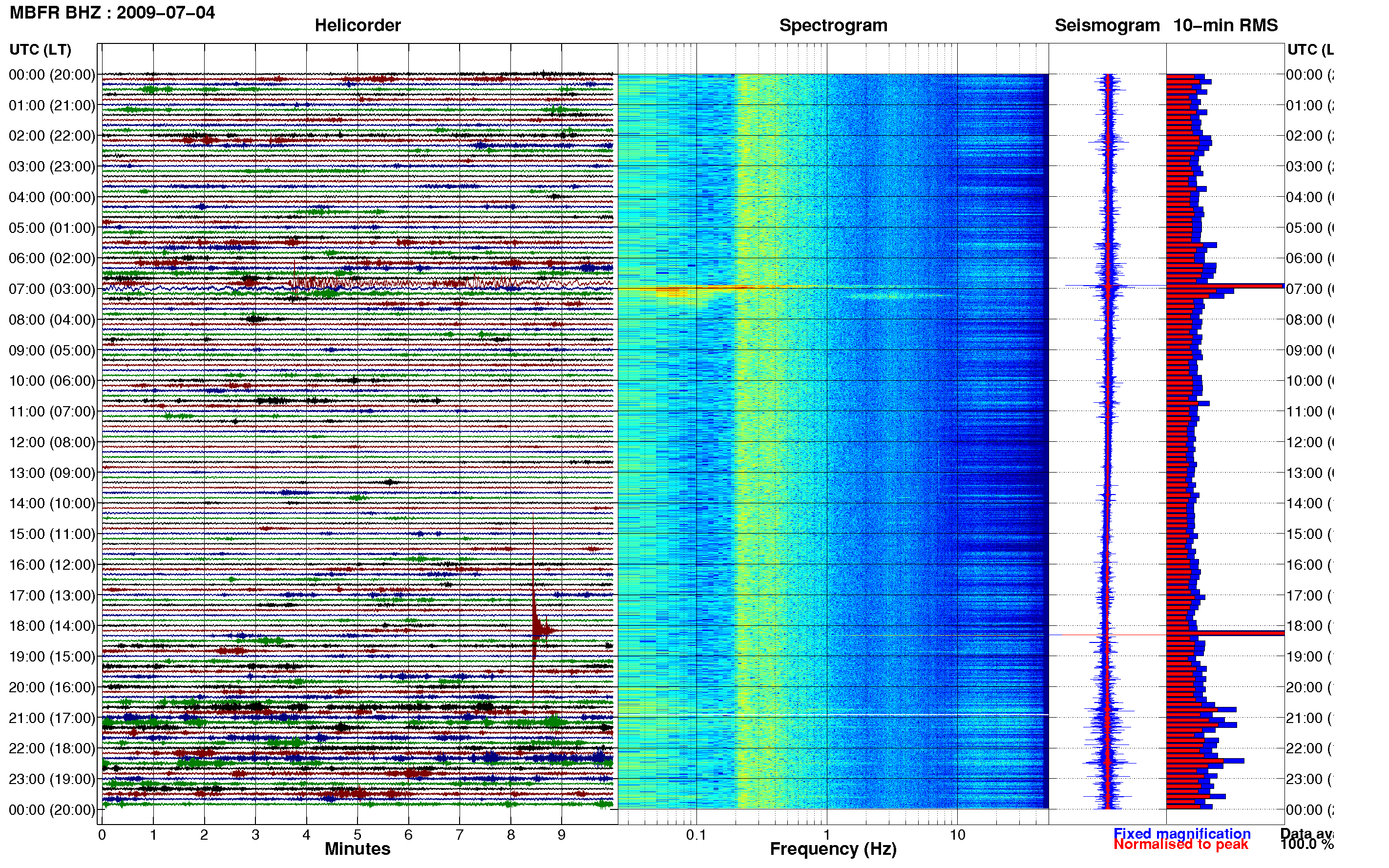Click the 'Frequency (Hz)' x-axis label
The image size is (1389, 868).
coord(833,849)
